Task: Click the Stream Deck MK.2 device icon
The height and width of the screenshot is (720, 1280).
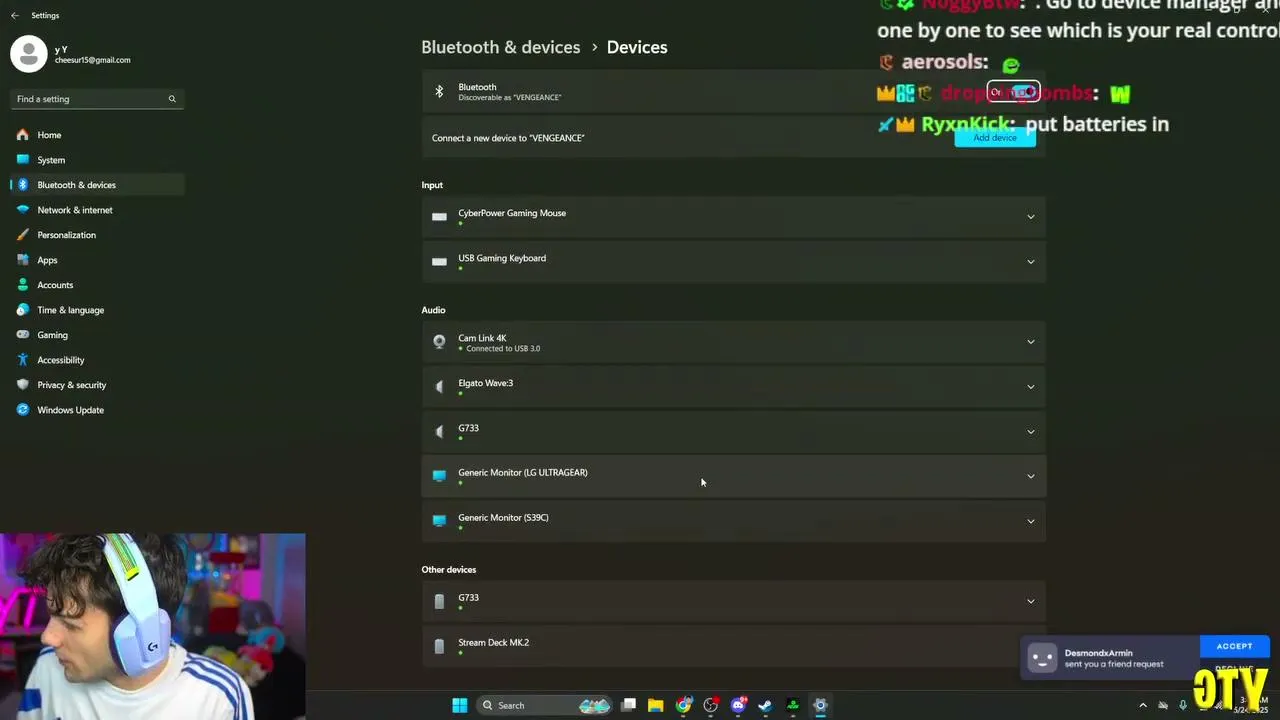Action: click(439, 646)
